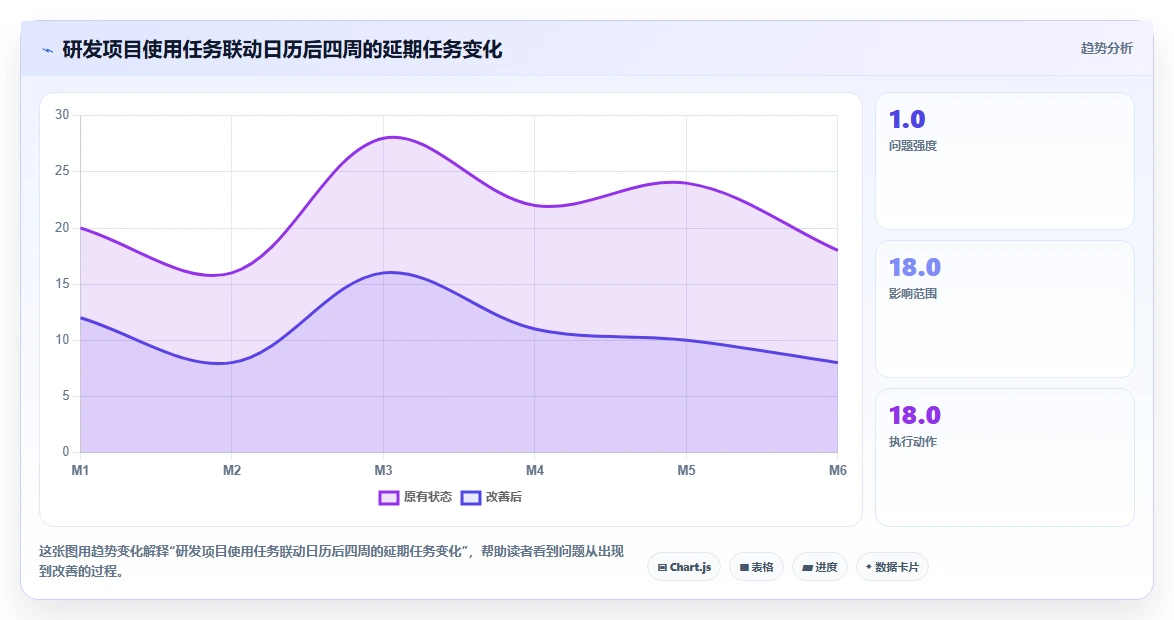Click the y-axis value 25
Viewport: 1174px width, 620px height.
[x=62, y=171]
